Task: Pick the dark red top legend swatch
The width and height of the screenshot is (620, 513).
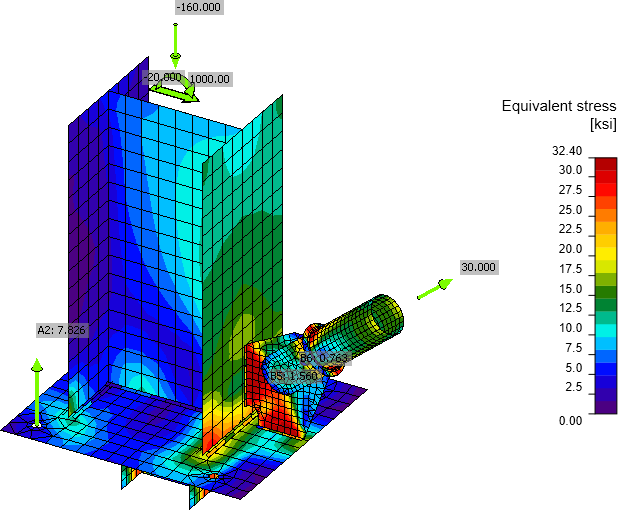Action: [606, 164]
